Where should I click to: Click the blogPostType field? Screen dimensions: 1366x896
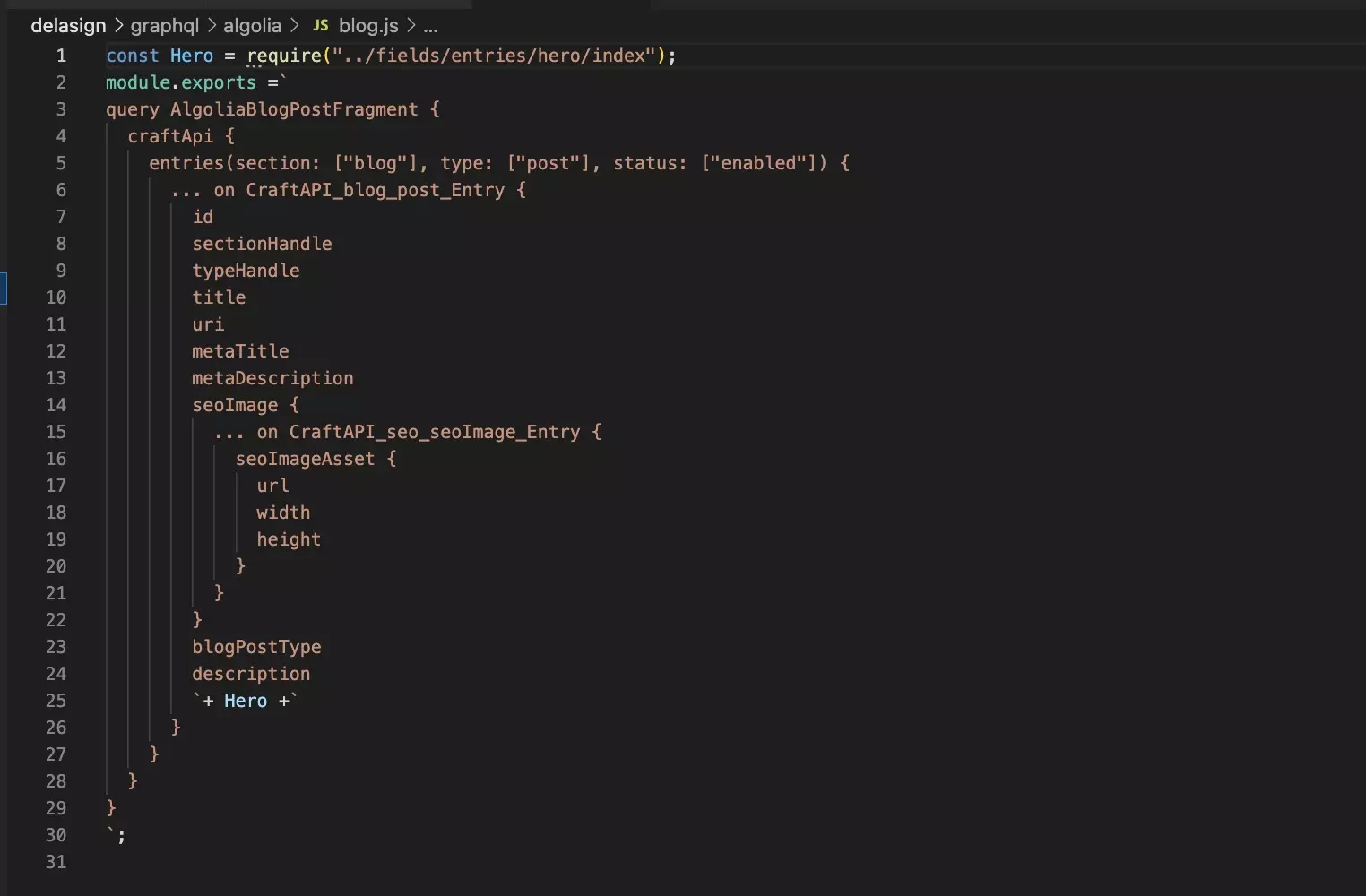[256, 647]
